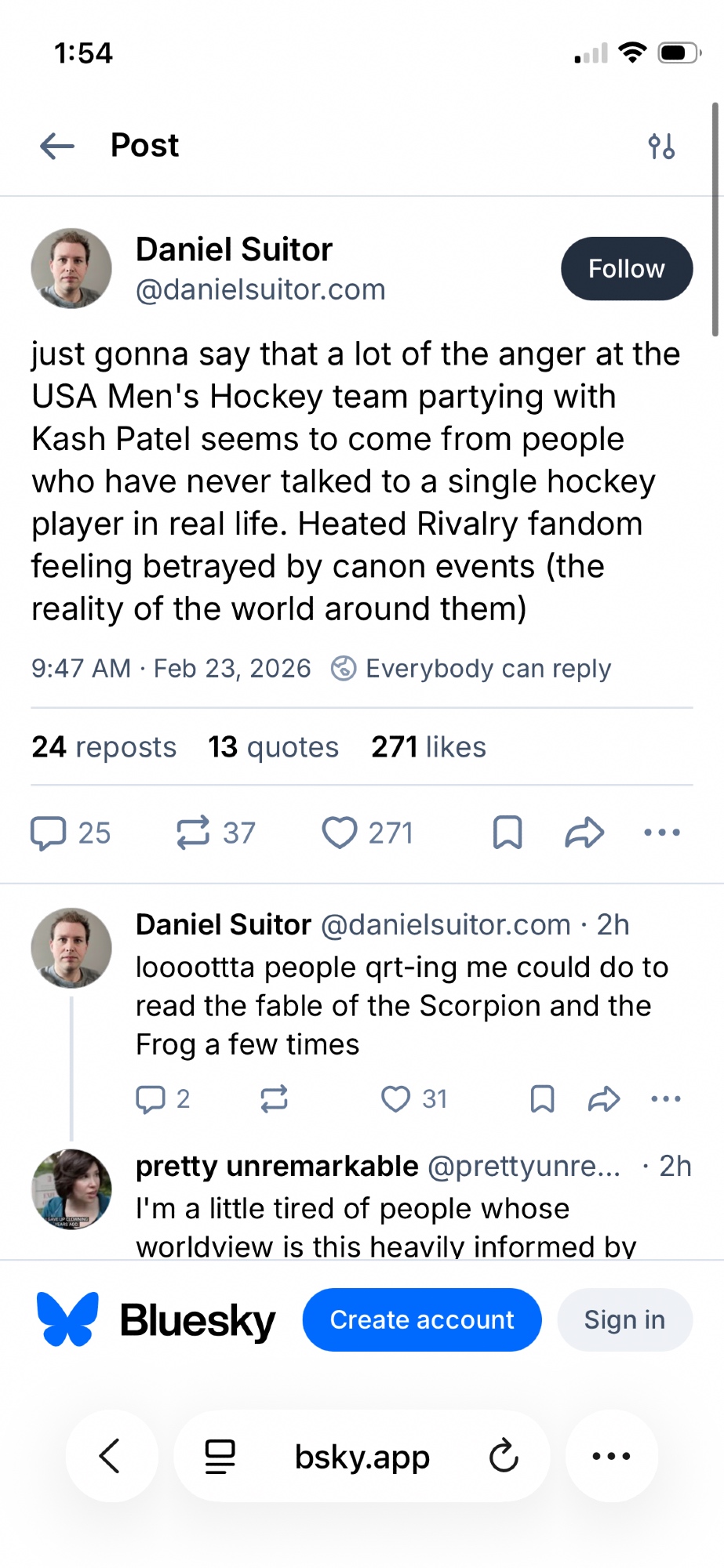
Task: Like the main post with 271 likes
Action: coord(340,833)
